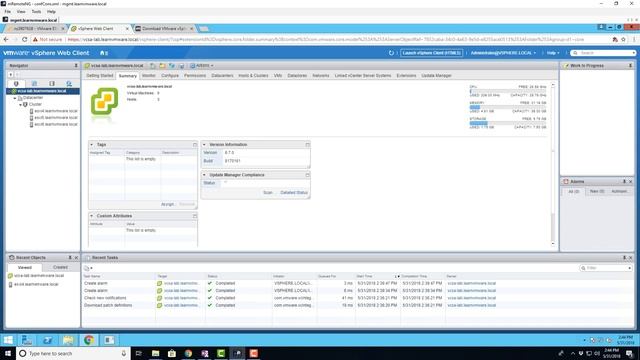Open Server Manager in inner remote taskbar
Screen dimensions: 640x360
tap(27, 340)
